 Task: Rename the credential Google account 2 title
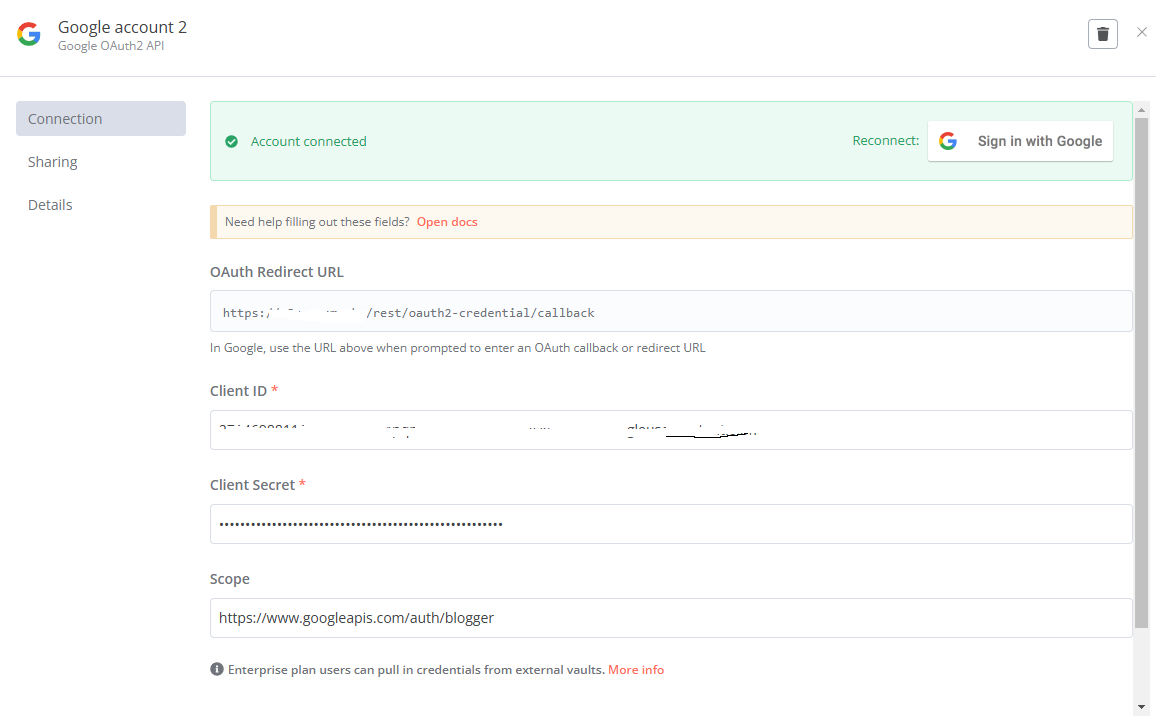[122, 27]
